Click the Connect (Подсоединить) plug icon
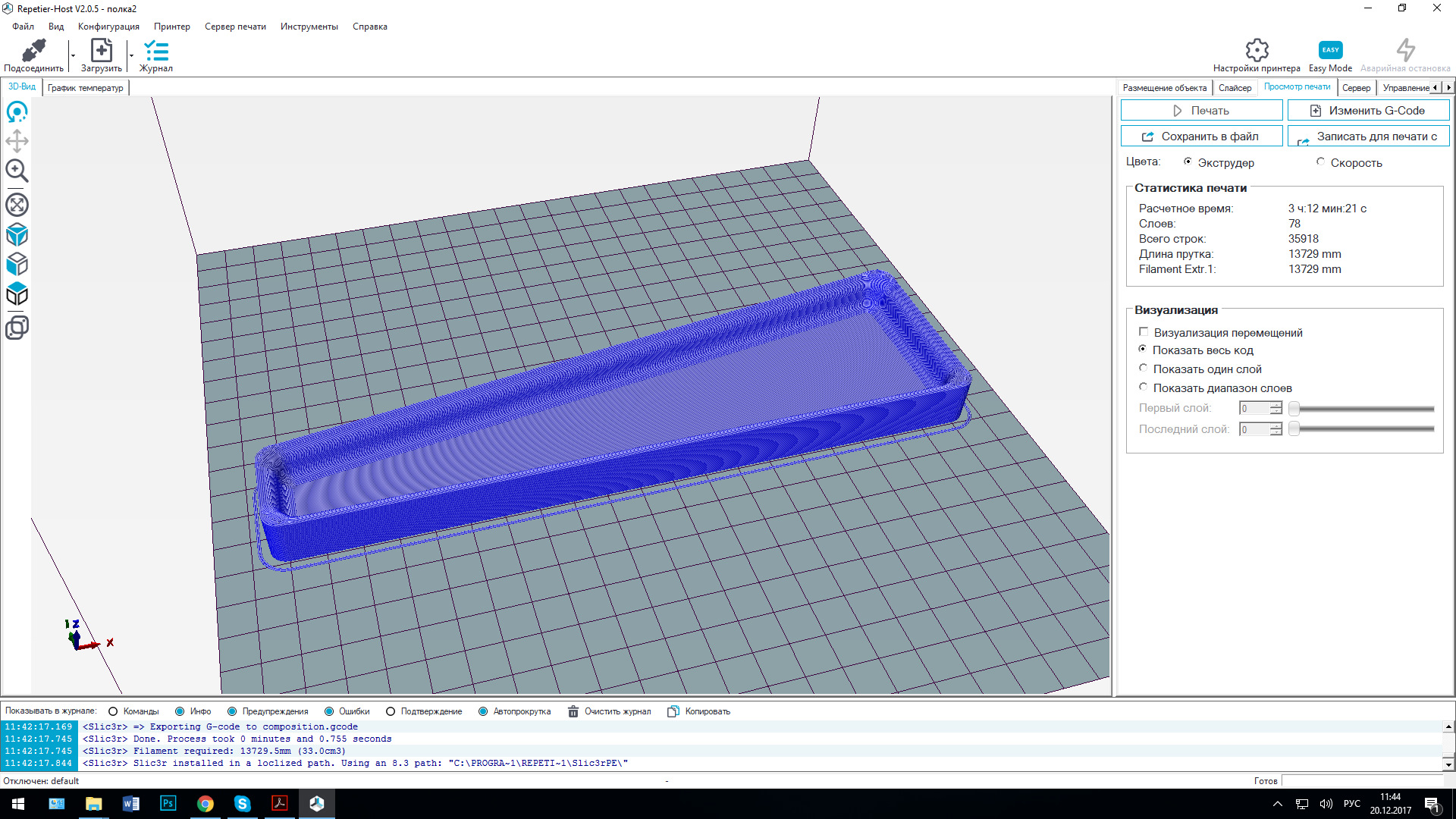The image size is (1456, 819). [x=33, y=51]
